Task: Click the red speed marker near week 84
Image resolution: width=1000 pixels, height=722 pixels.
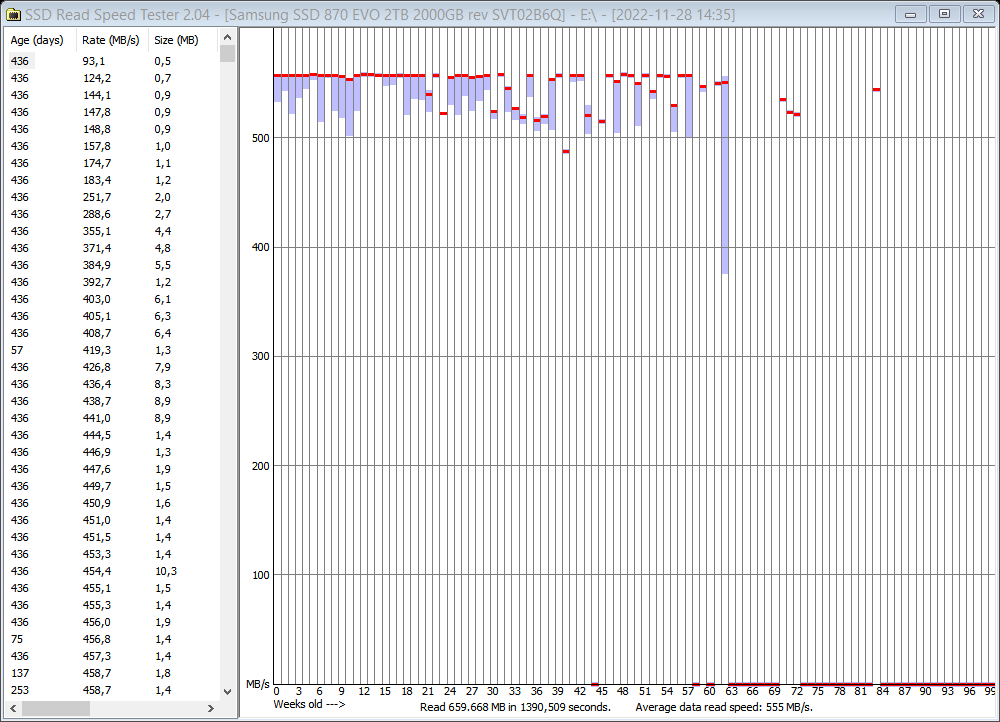Action: click(x=878, y=89)
